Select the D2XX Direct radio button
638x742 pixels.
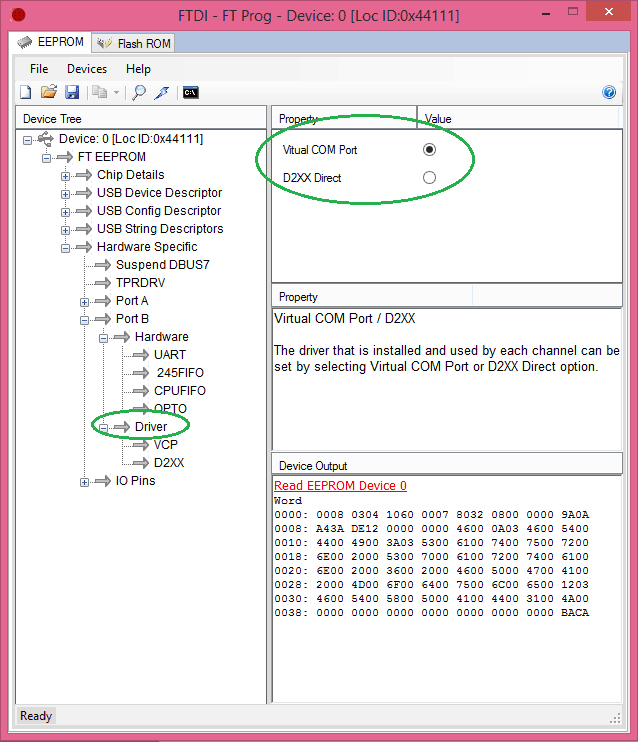click(429, 178)
